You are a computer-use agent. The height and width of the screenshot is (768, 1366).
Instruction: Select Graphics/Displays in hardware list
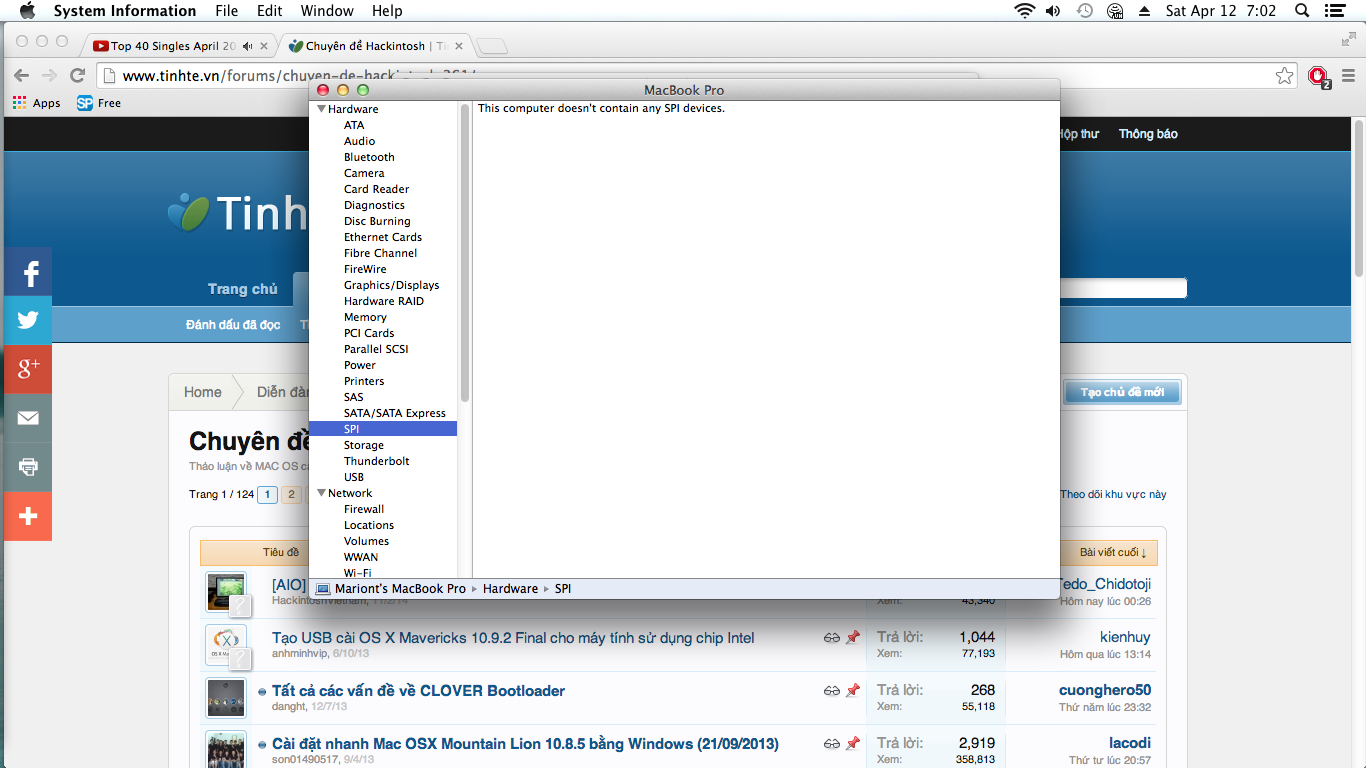point(392,285)
